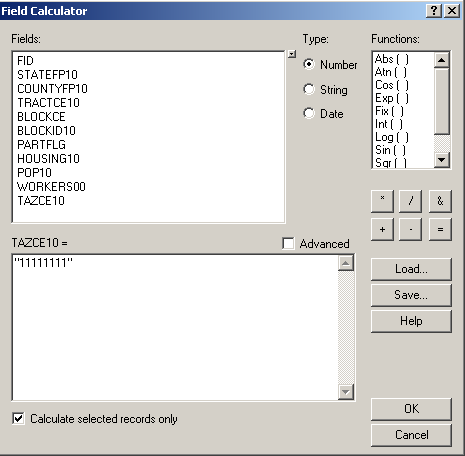Select the String type radio button
This screenshot has height=456, width=465.
(x=309, y=89)
